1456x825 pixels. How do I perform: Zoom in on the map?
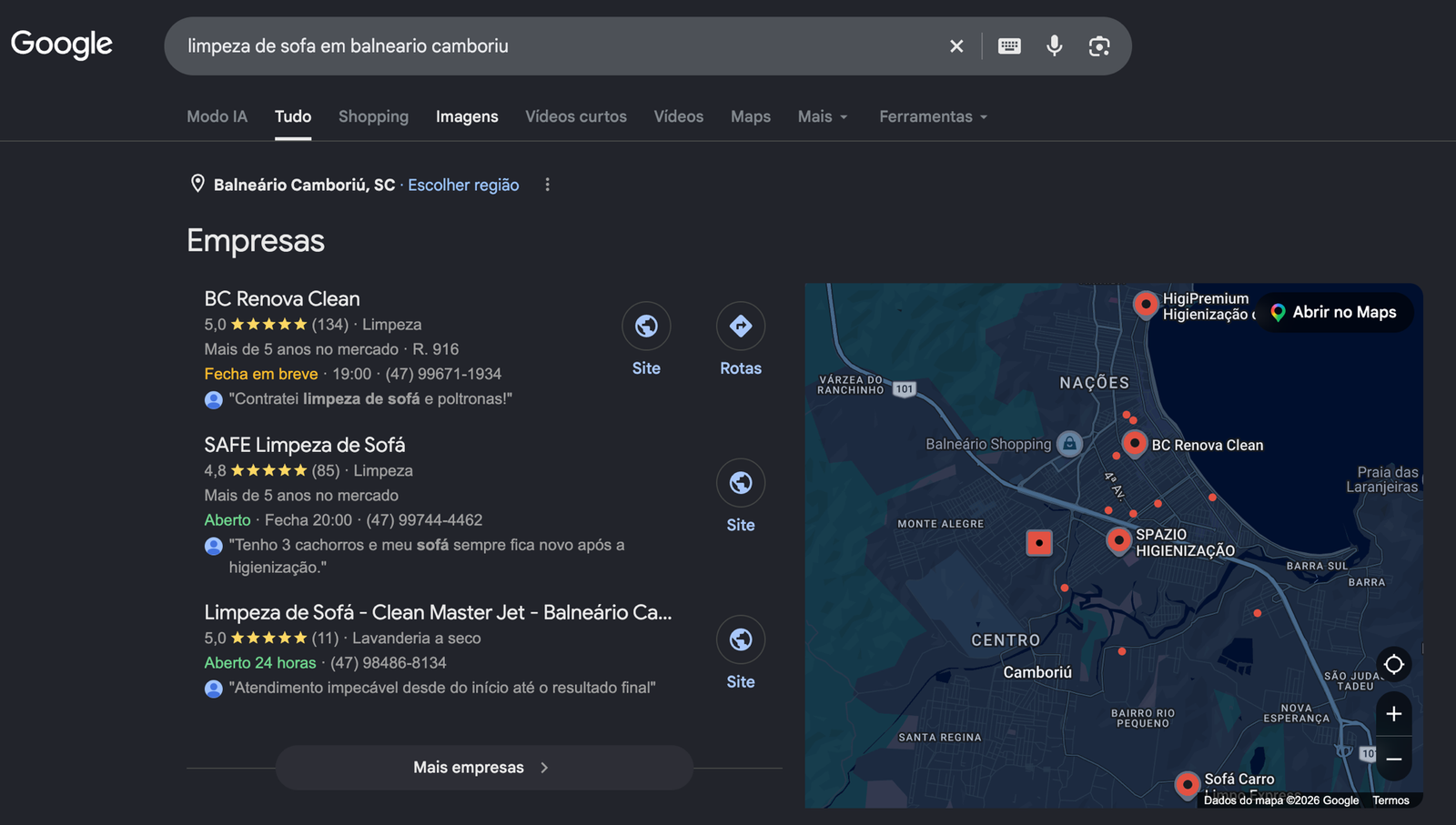[1394, 714]
